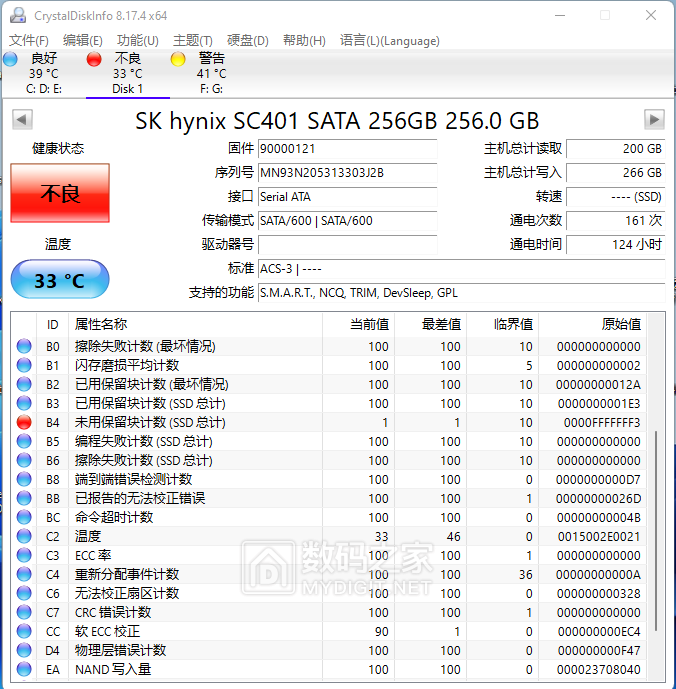
Task: Click the standard field ACS-3 | ----
Action: tap(462, 268)
